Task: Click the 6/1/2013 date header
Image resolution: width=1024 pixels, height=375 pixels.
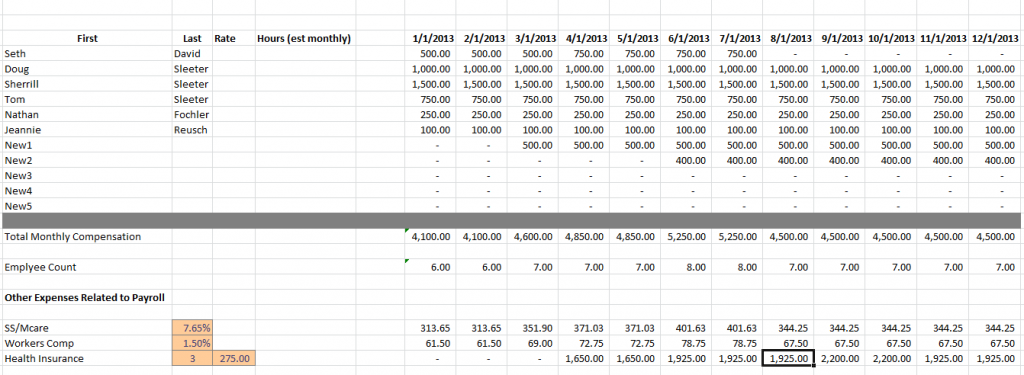Action: (686, 39)
